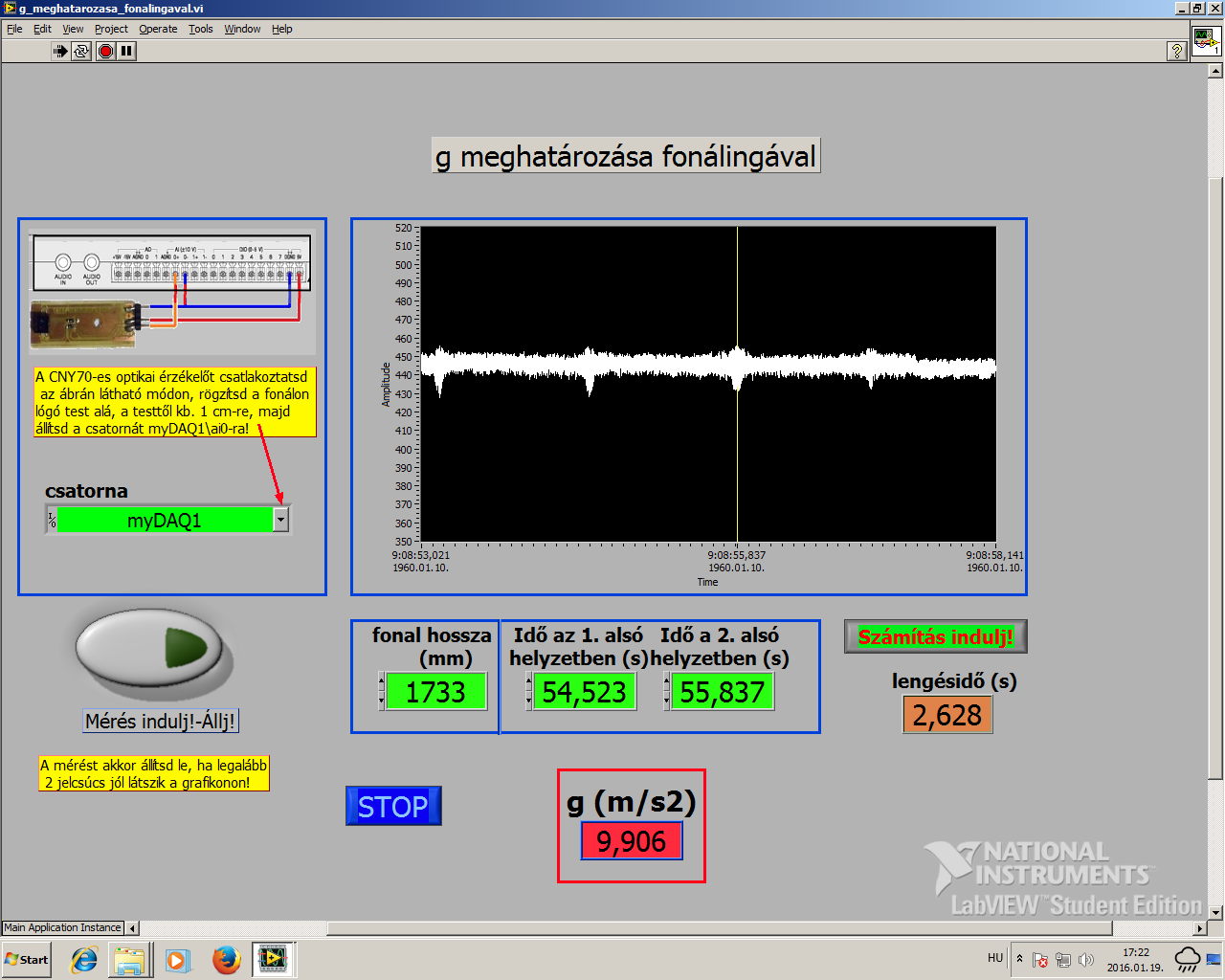Click the Run Continuously toolbar icon
The image size is (1225, 980).
coord(82,51)
